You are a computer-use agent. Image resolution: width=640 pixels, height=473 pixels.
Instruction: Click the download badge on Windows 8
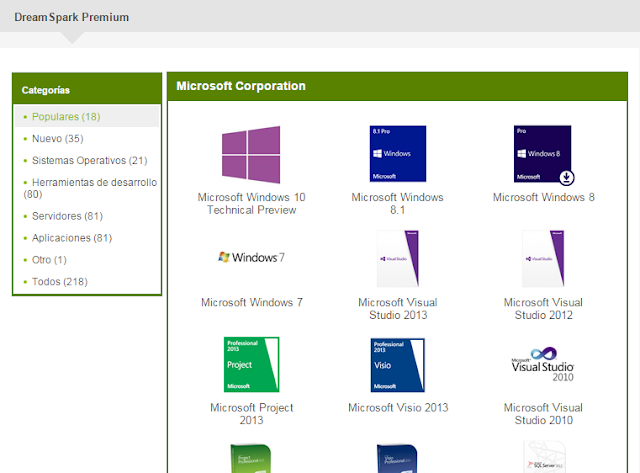coord(566,178)
